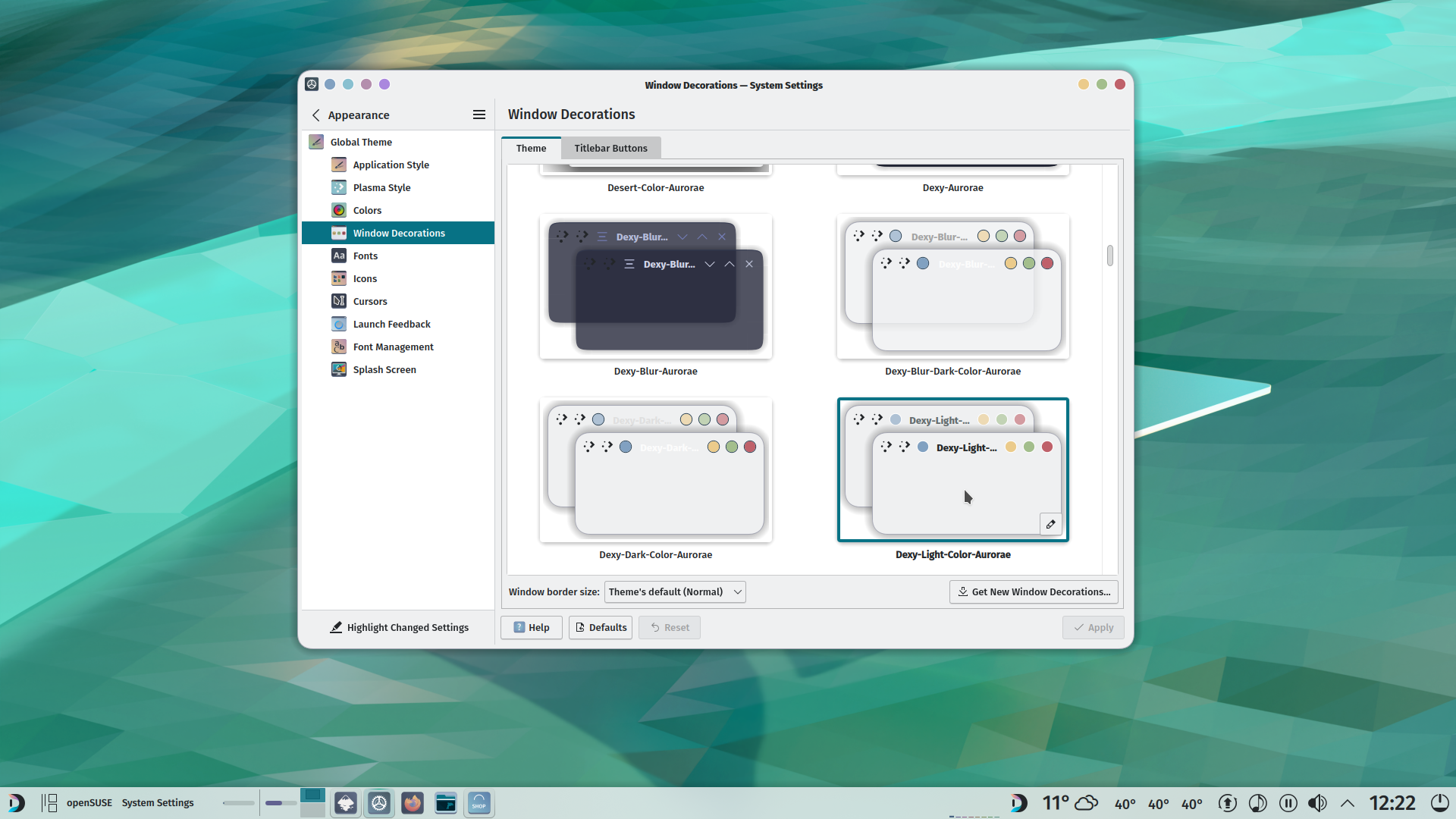Viewport: 1456px width, 819px height.
Task: Go to Colors settings
Action: [397, 210]
